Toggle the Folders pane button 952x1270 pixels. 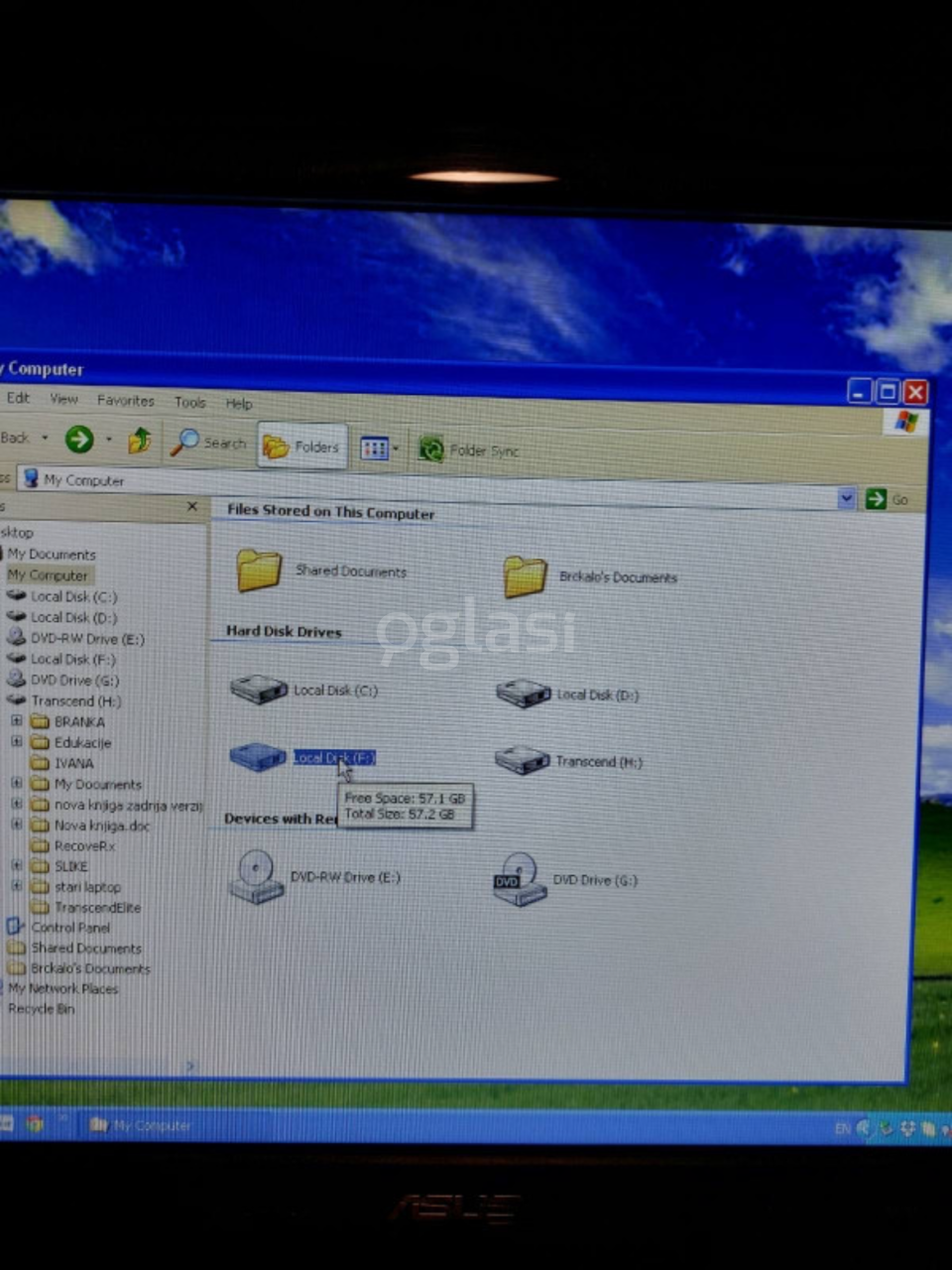pyautogui.click(x=302, y=447)
